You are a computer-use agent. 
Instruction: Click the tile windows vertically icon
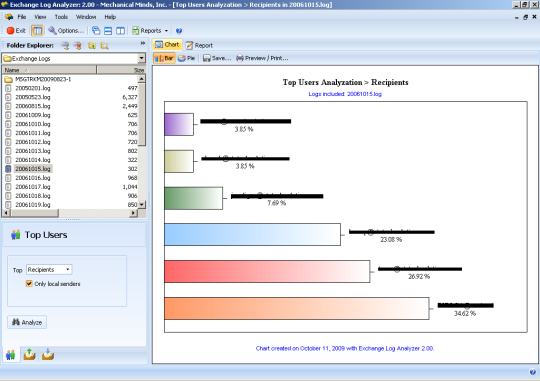pos(121,31)
